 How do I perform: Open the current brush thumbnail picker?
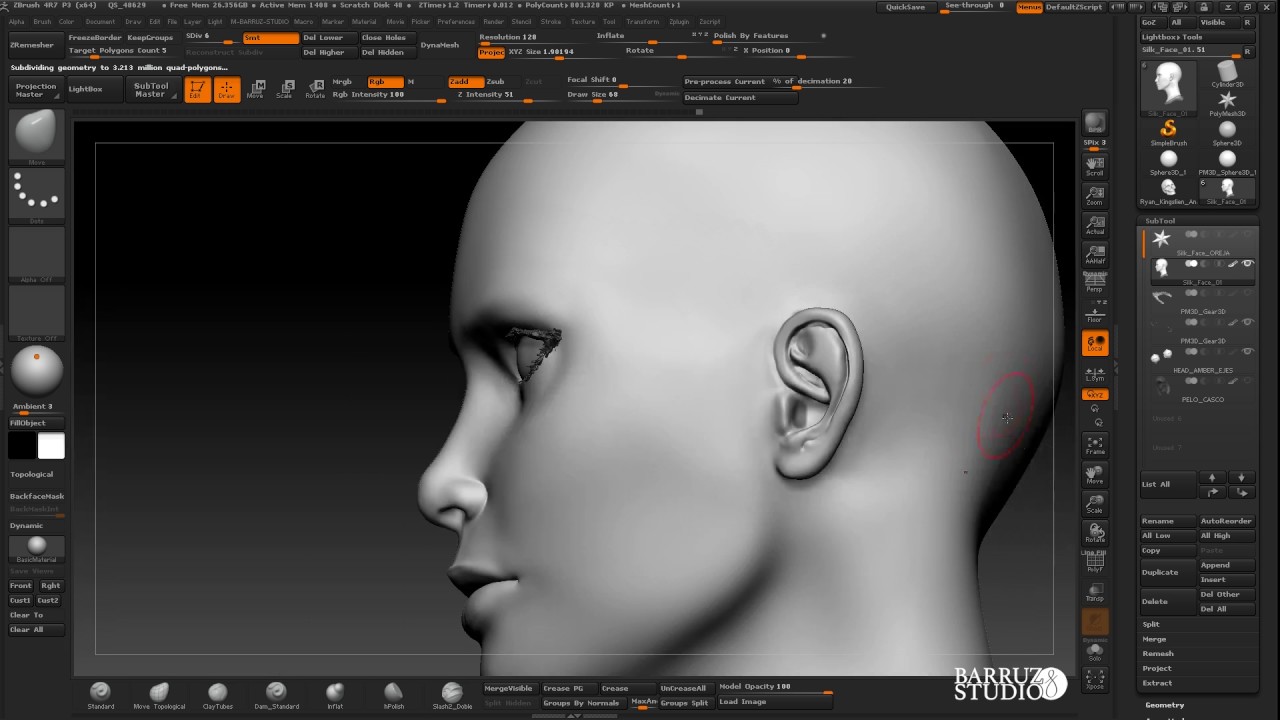click(x=37, y=137)
